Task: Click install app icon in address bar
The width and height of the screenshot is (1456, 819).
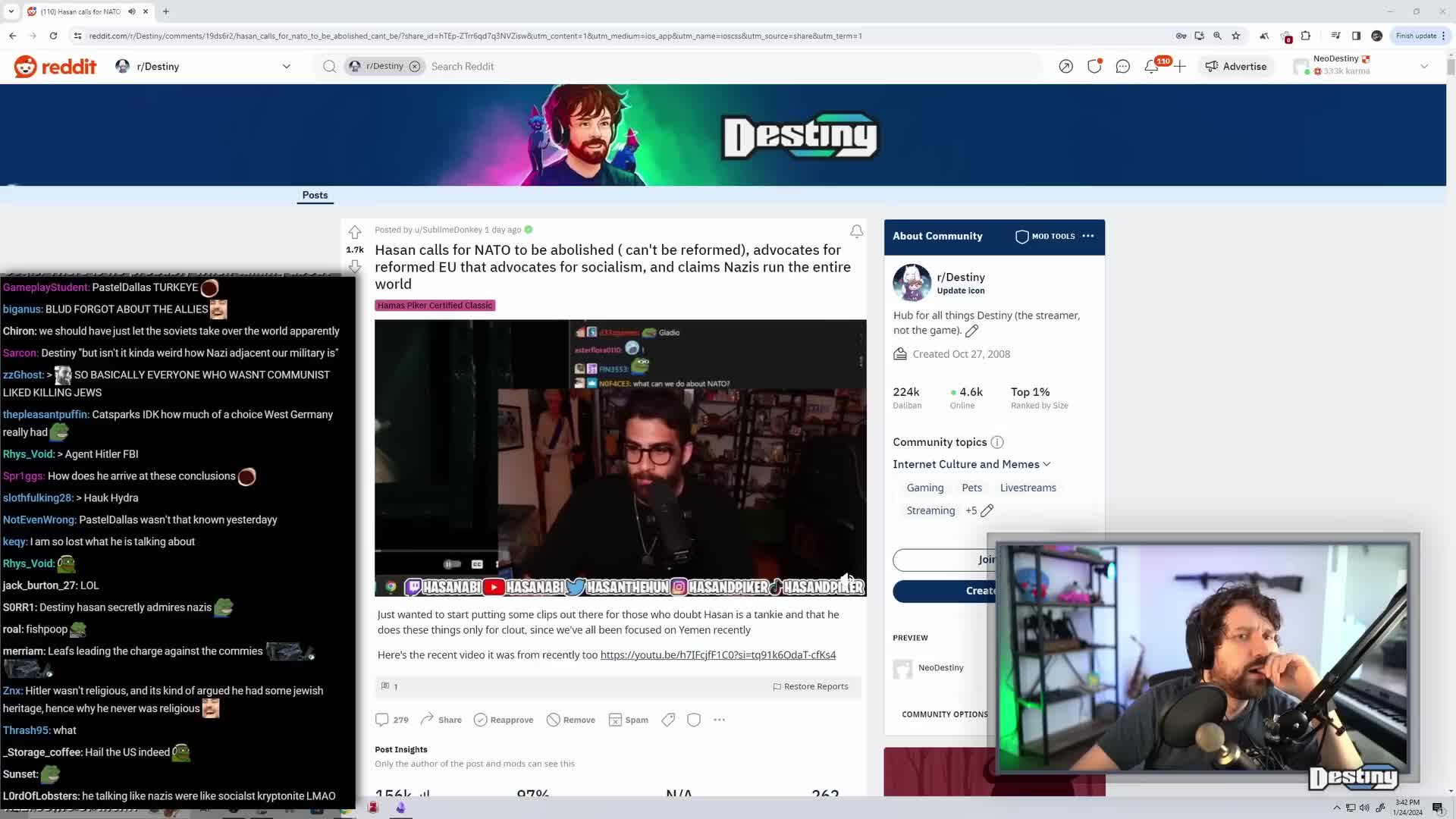Action: (x=1199, y=36)
